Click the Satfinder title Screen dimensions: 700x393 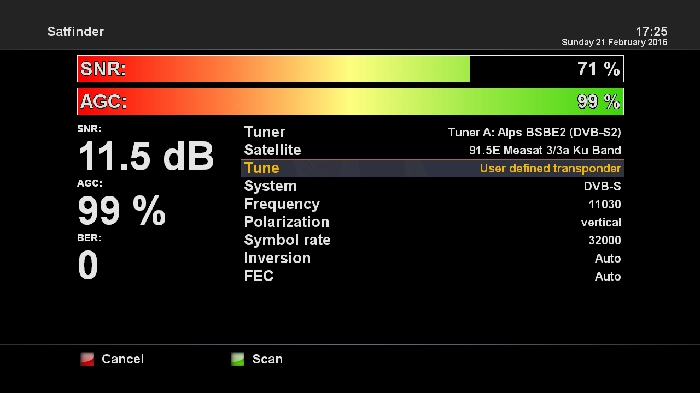pos(75,32)
